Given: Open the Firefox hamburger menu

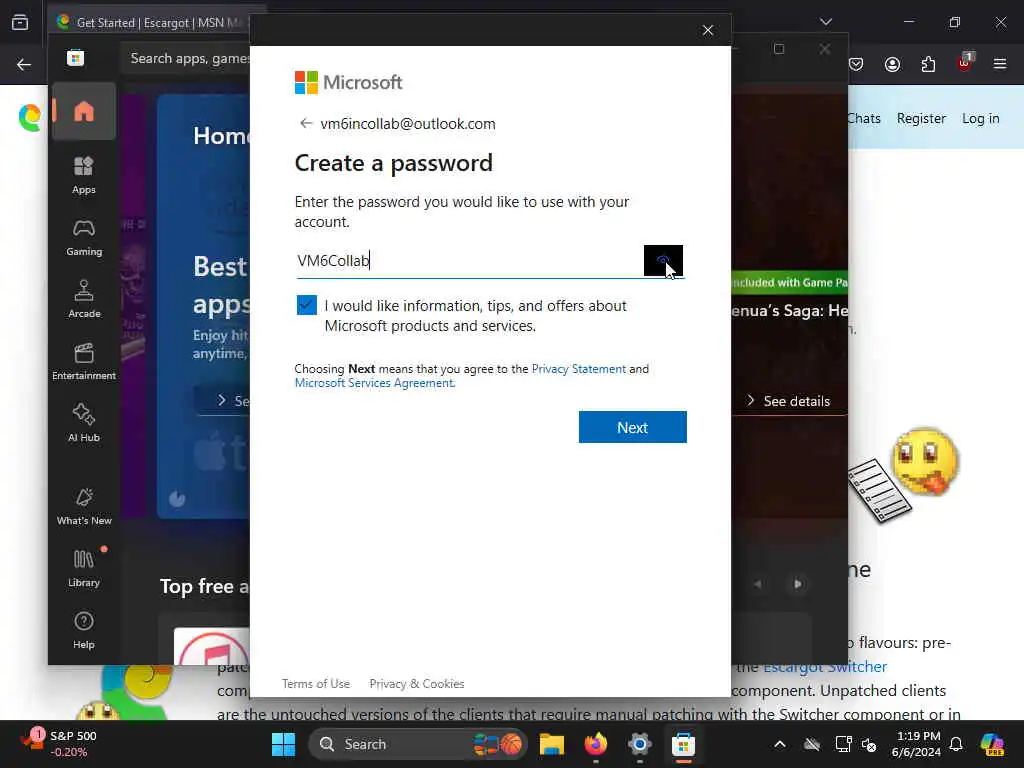Looking at the screenshot, I should click(1000, 64).
